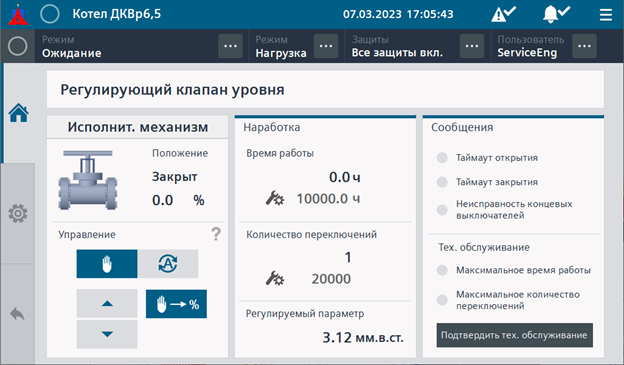624x365 pixels.
Task: Click the question mark help icon
Action: (x=216, y=234)
